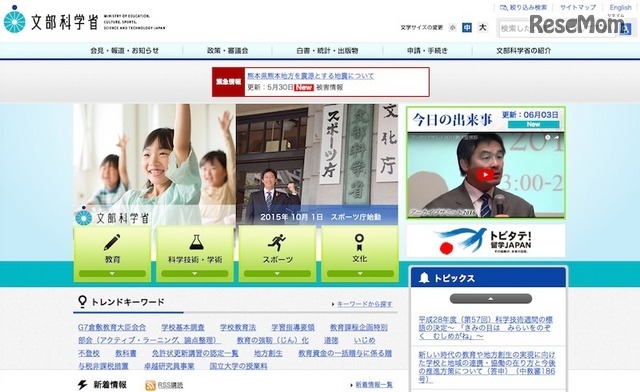The width and height of the screenshot is (640, 392).
Task: Expand the 教育 tile dropdown arrow
Action: pyautogui.click(x=112, y=274)
